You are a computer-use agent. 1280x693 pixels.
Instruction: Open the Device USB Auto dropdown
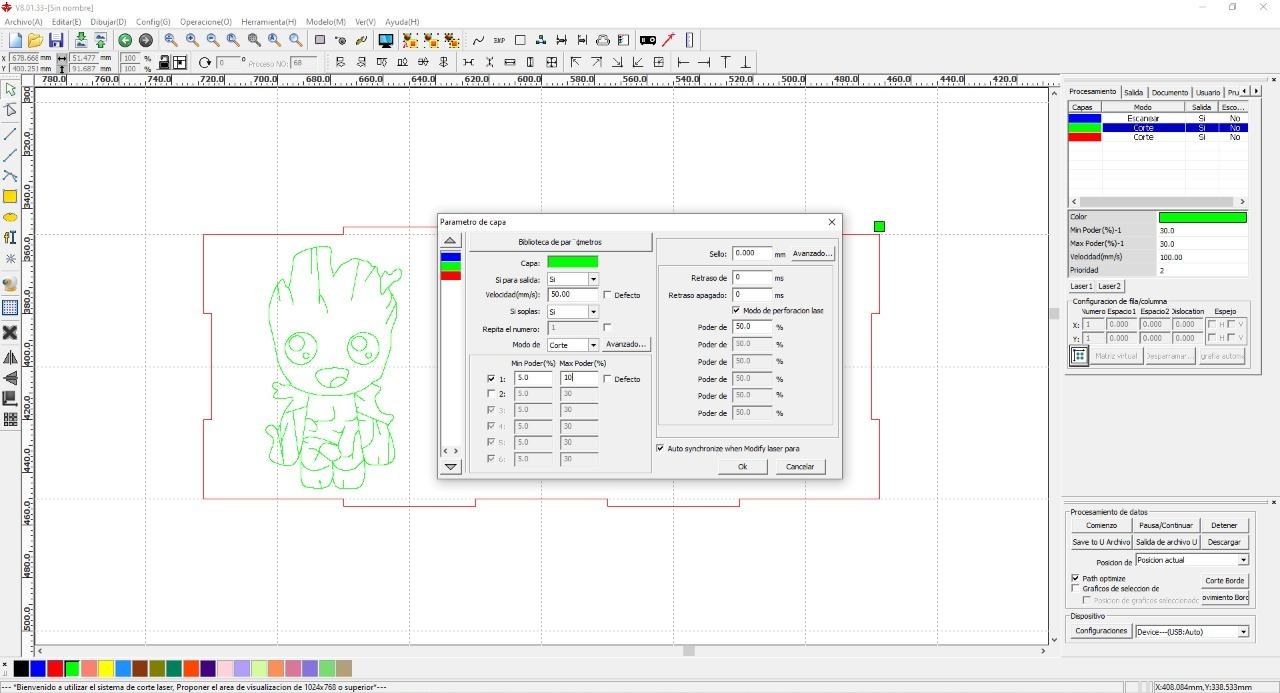coord(1243,632)
